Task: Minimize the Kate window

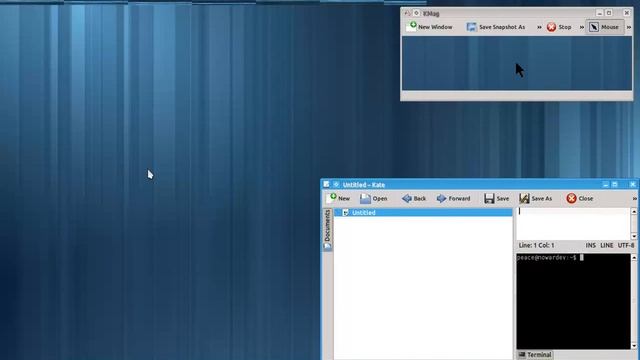Action: pyautogui.click(x=605, y=184)
